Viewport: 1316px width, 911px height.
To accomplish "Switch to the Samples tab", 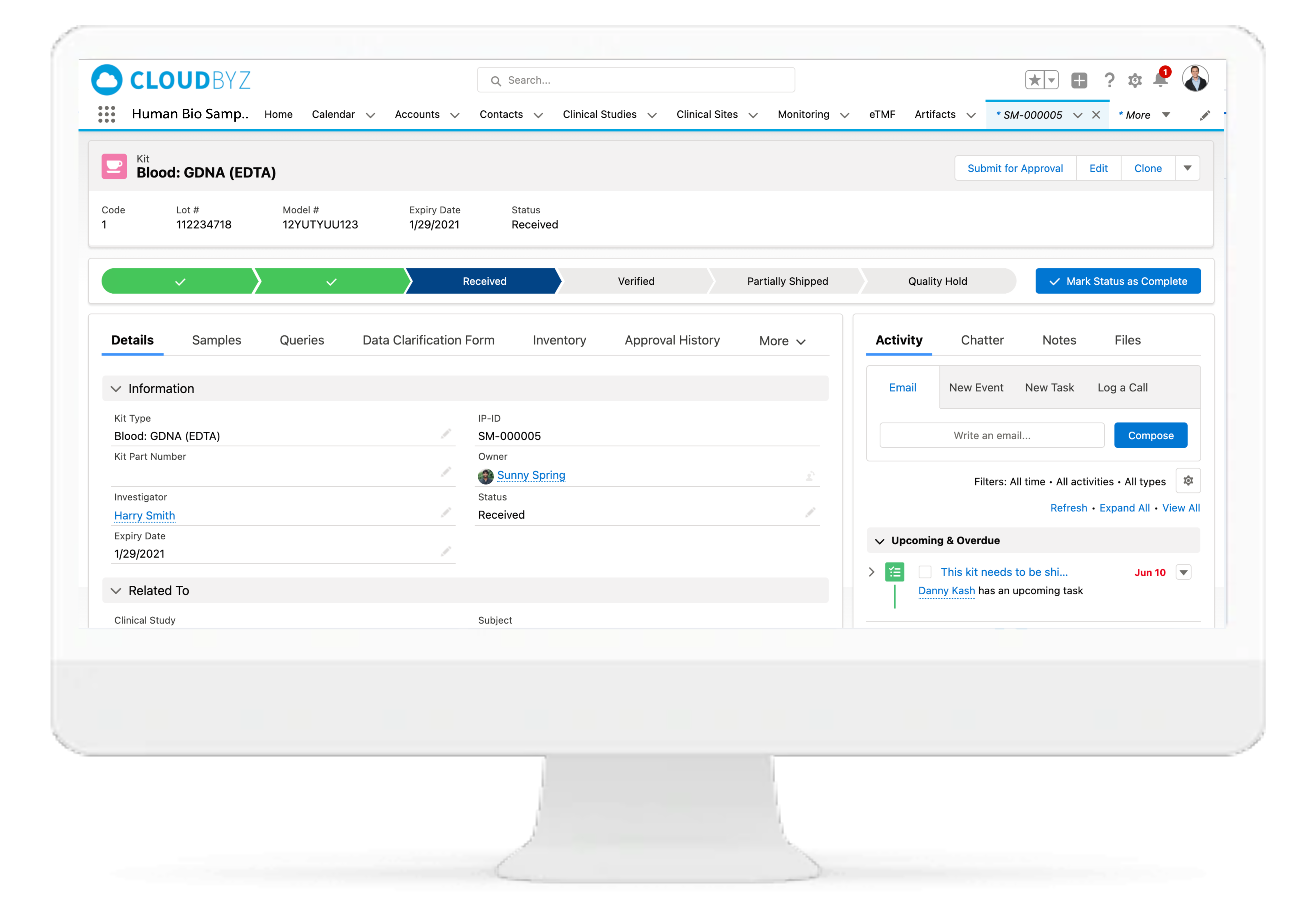I will click(x=217, y=340).
